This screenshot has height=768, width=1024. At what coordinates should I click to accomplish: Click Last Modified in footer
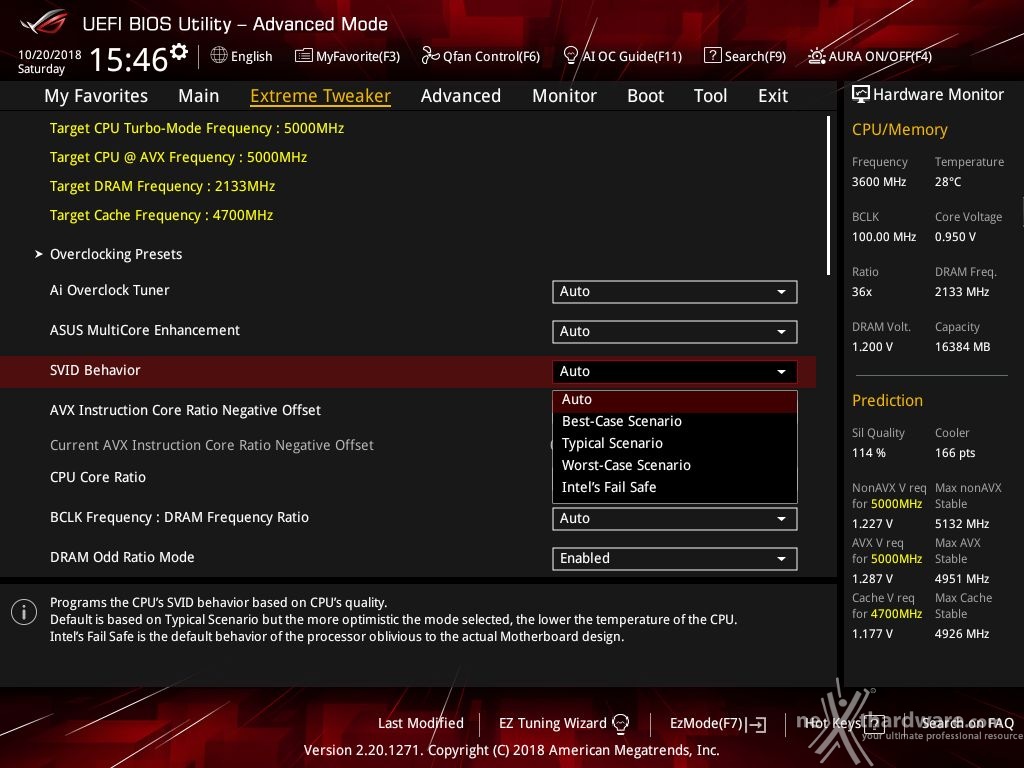click(x=421, y=723)
